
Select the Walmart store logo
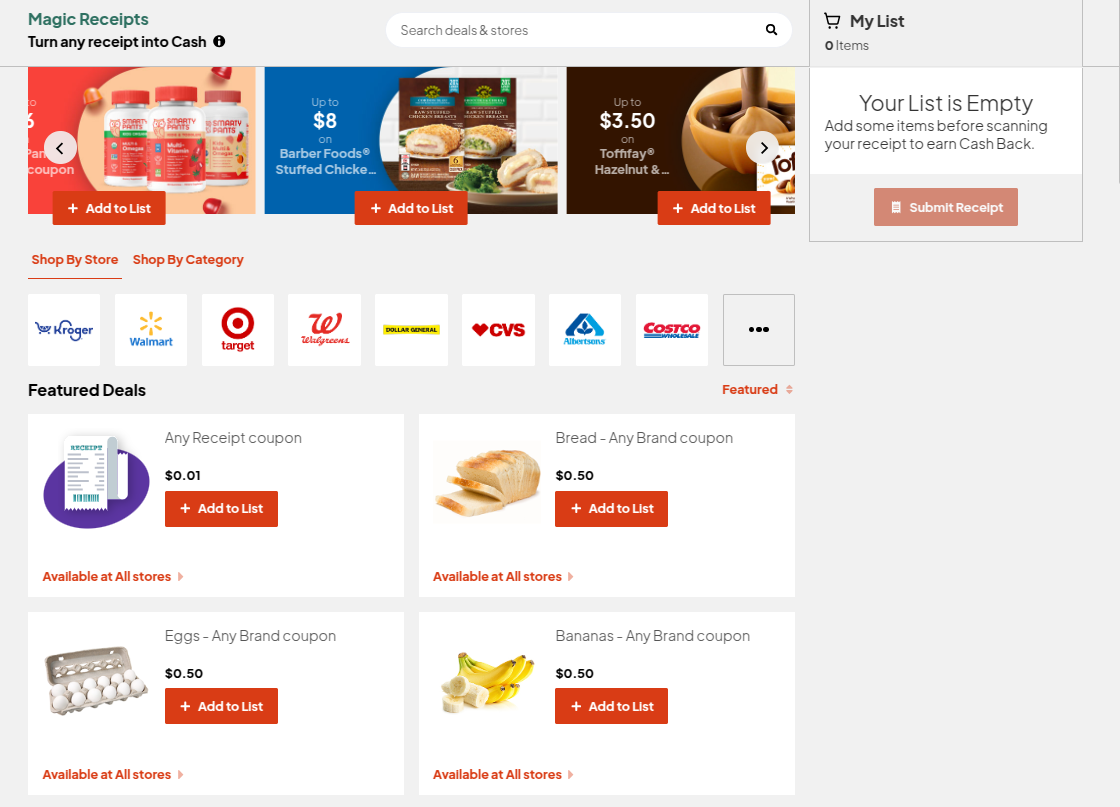(x=151, y=330)
